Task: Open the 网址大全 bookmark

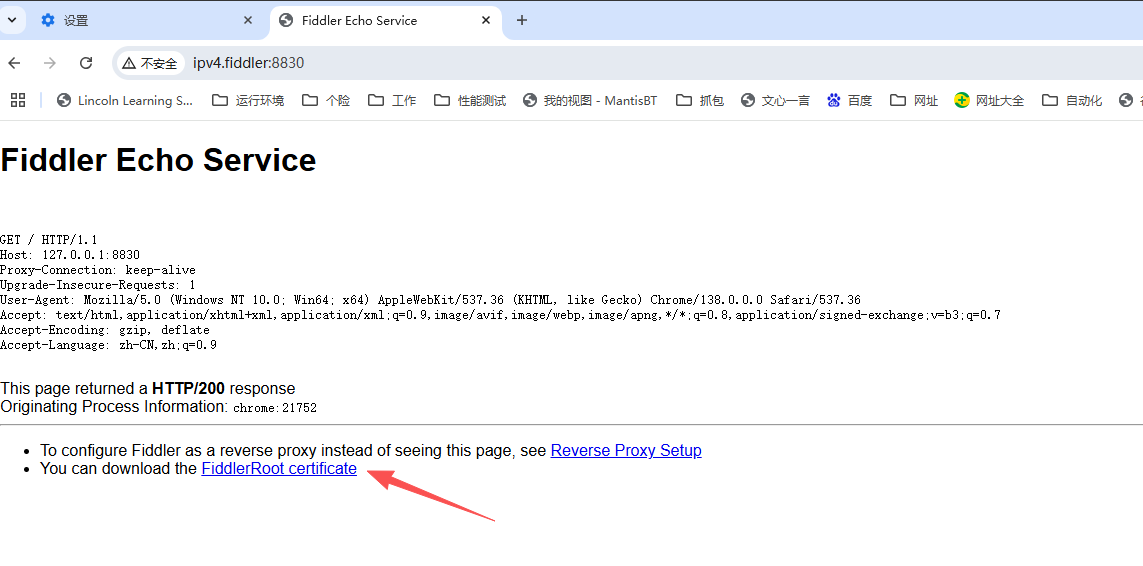Action: 989,101
